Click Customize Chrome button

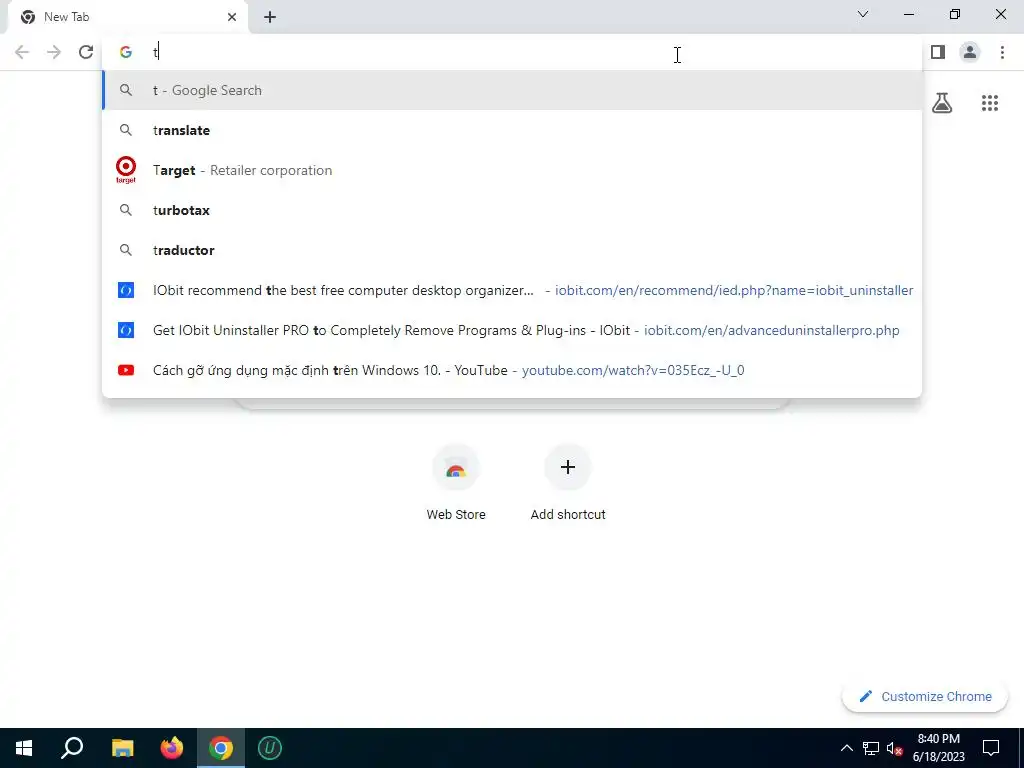[x=925, y=697]
